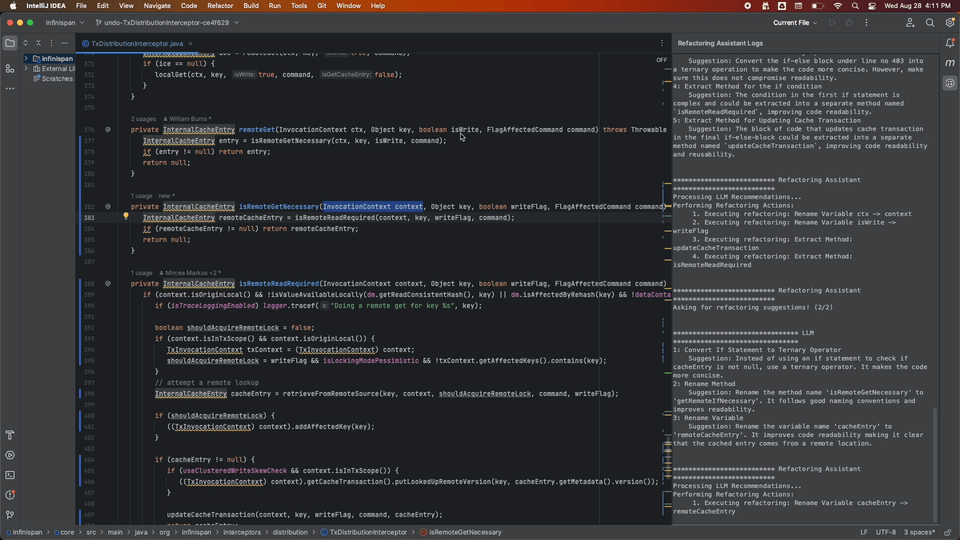This screenshot has width=960, height=540.
Task: Open the Refactor menu
Action: pyautogui.click(x=220, y=6)
